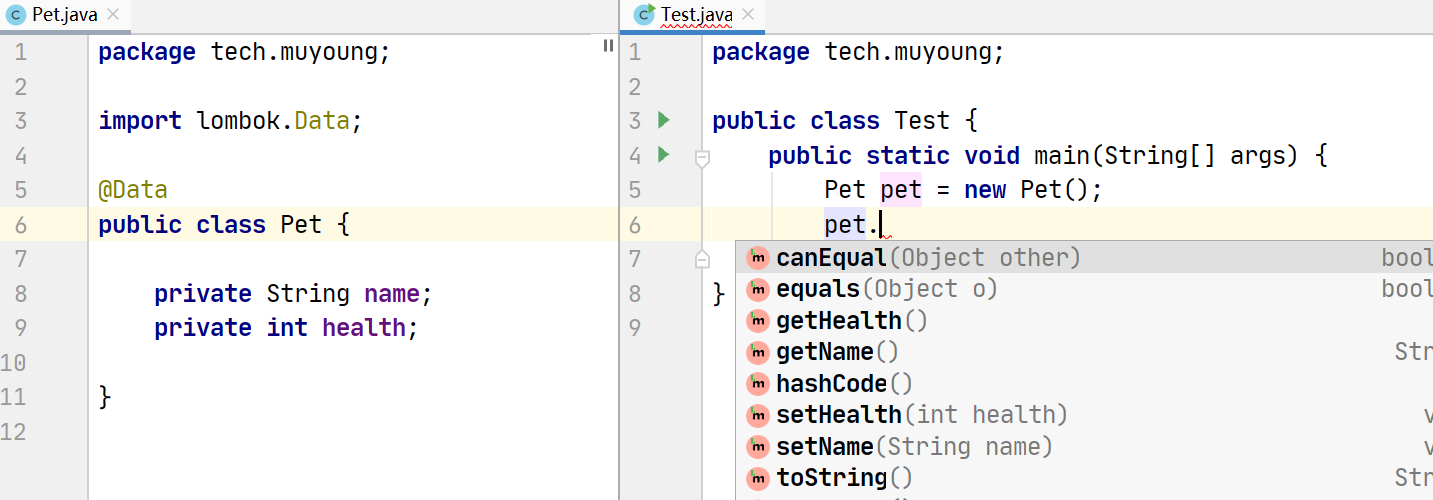
Task: Close the Pet.java tab
Action: pyautogui.click(x=113, y=15)
